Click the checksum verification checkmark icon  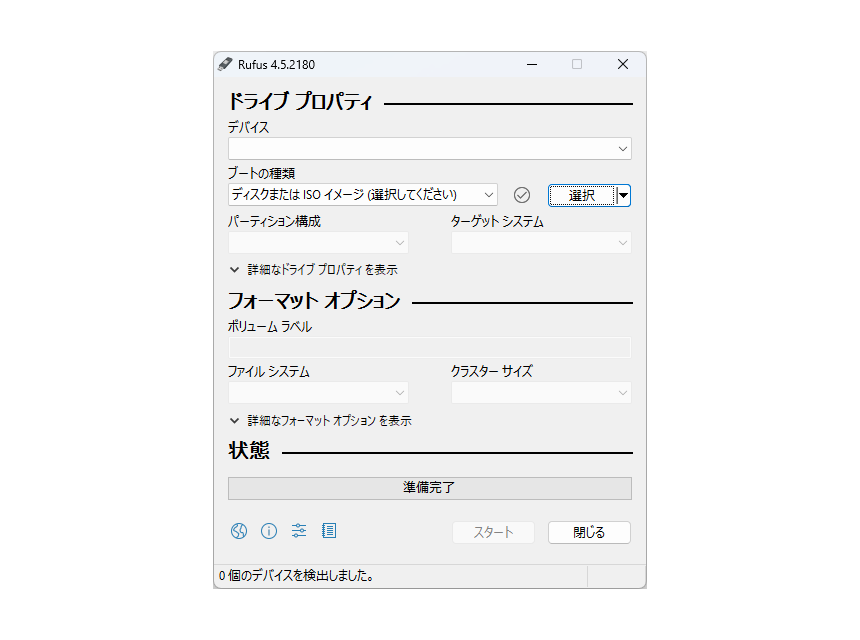521,195
